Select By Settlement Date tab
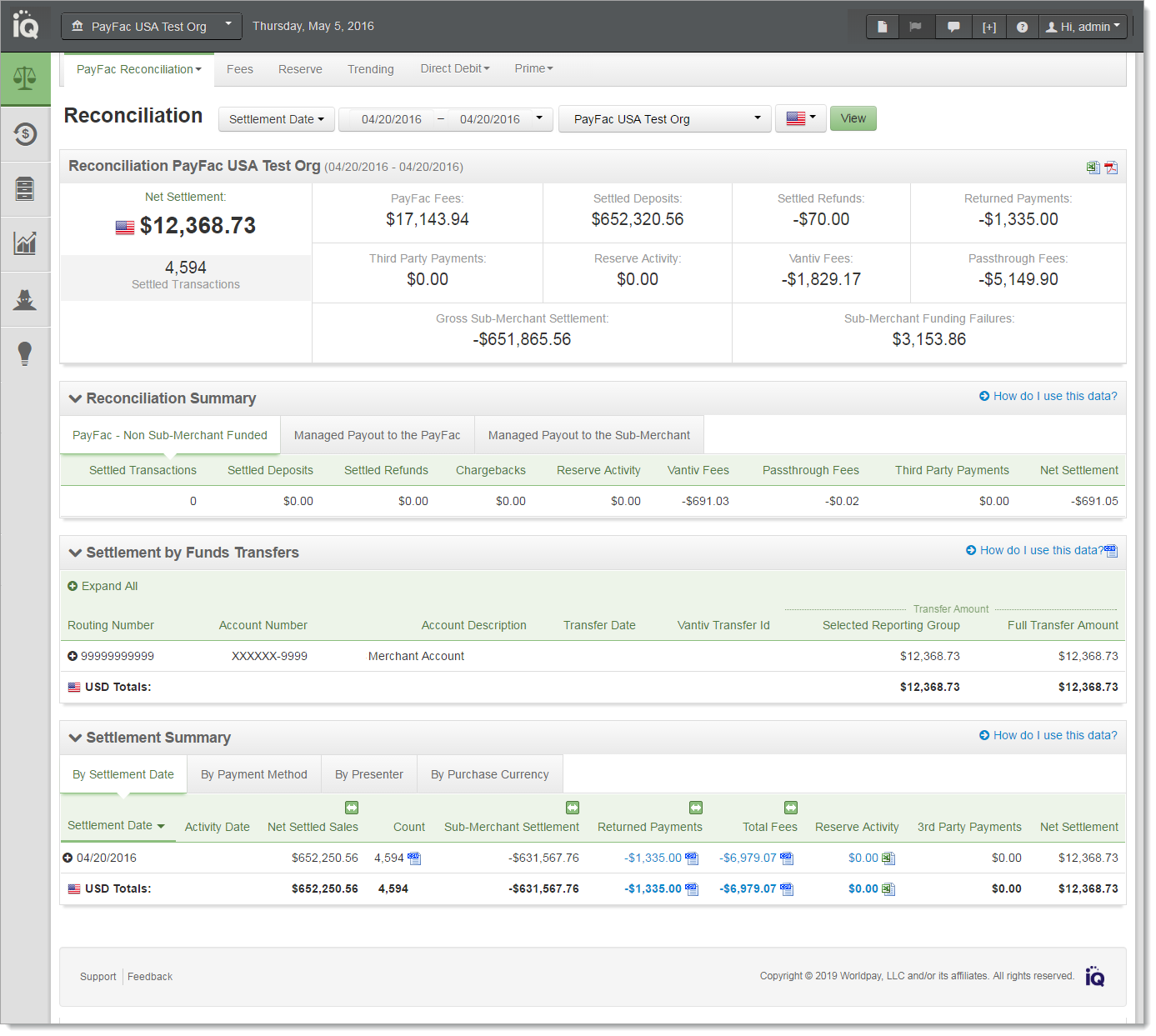Screen dimensions: 1156x1036 click(123, 774)
